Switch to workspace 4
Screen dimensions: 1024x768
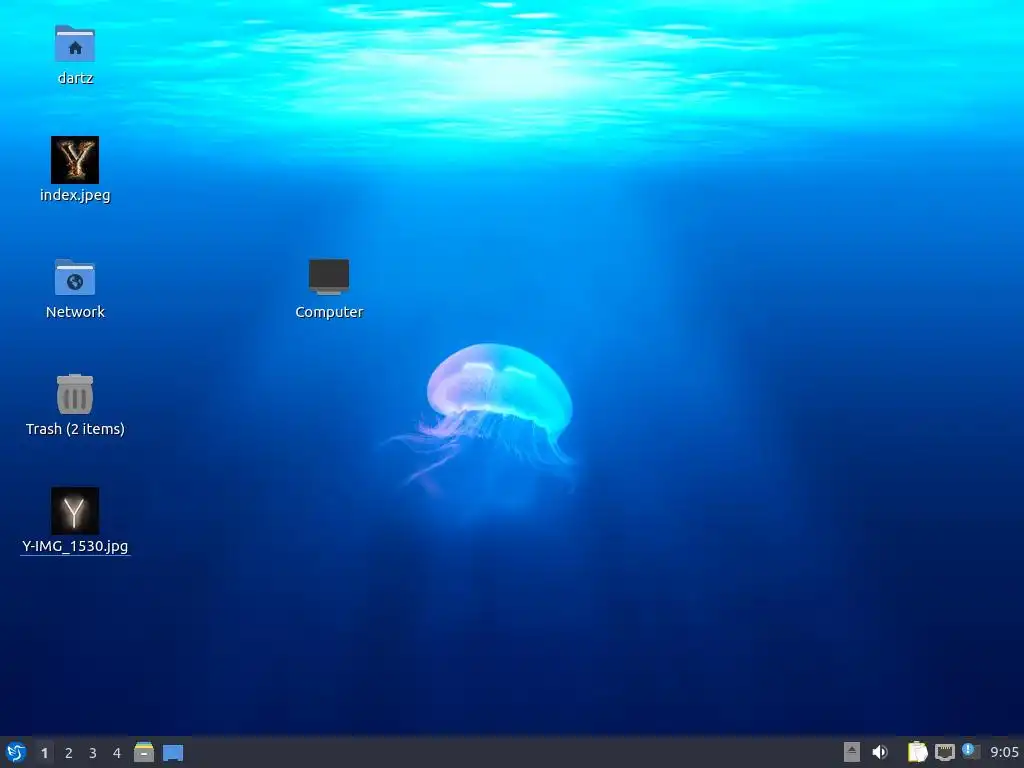(117, 753)
